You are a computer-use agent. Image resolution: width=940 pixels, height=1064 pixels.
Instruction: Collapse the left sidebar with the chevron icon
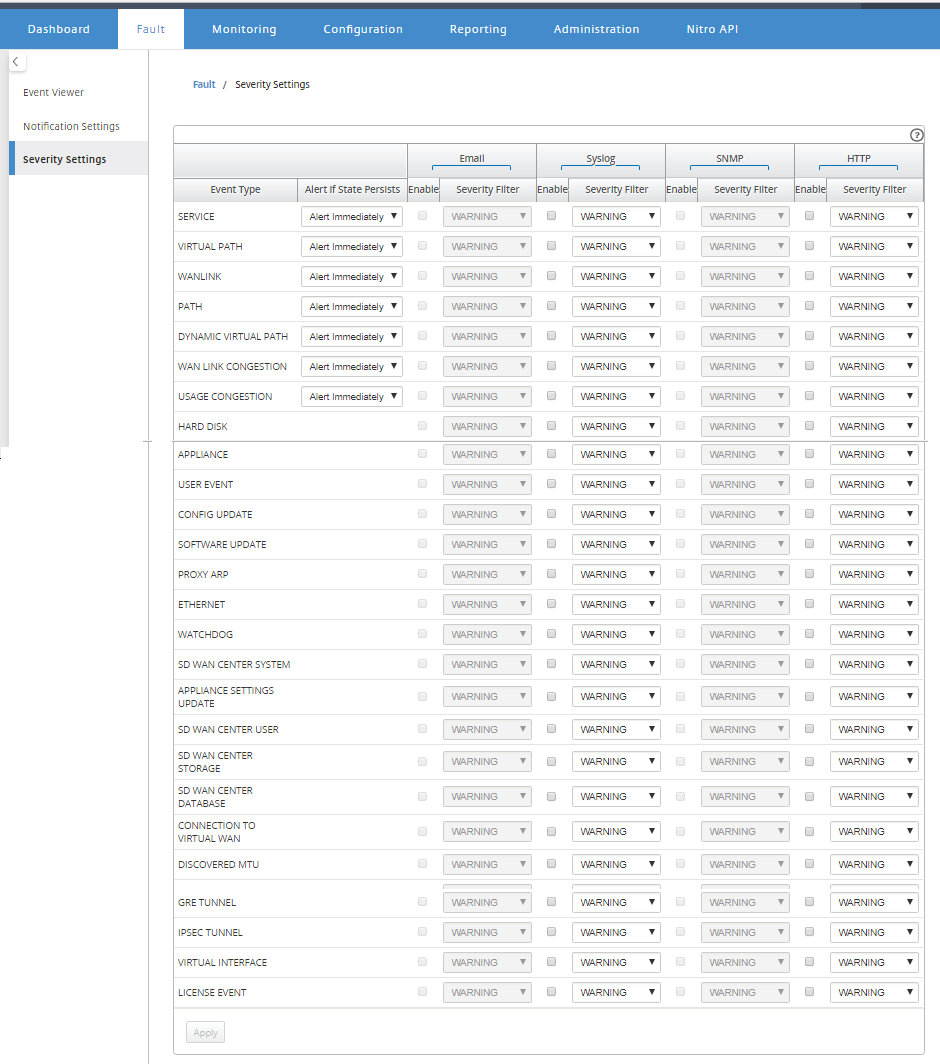click(16, 62)
